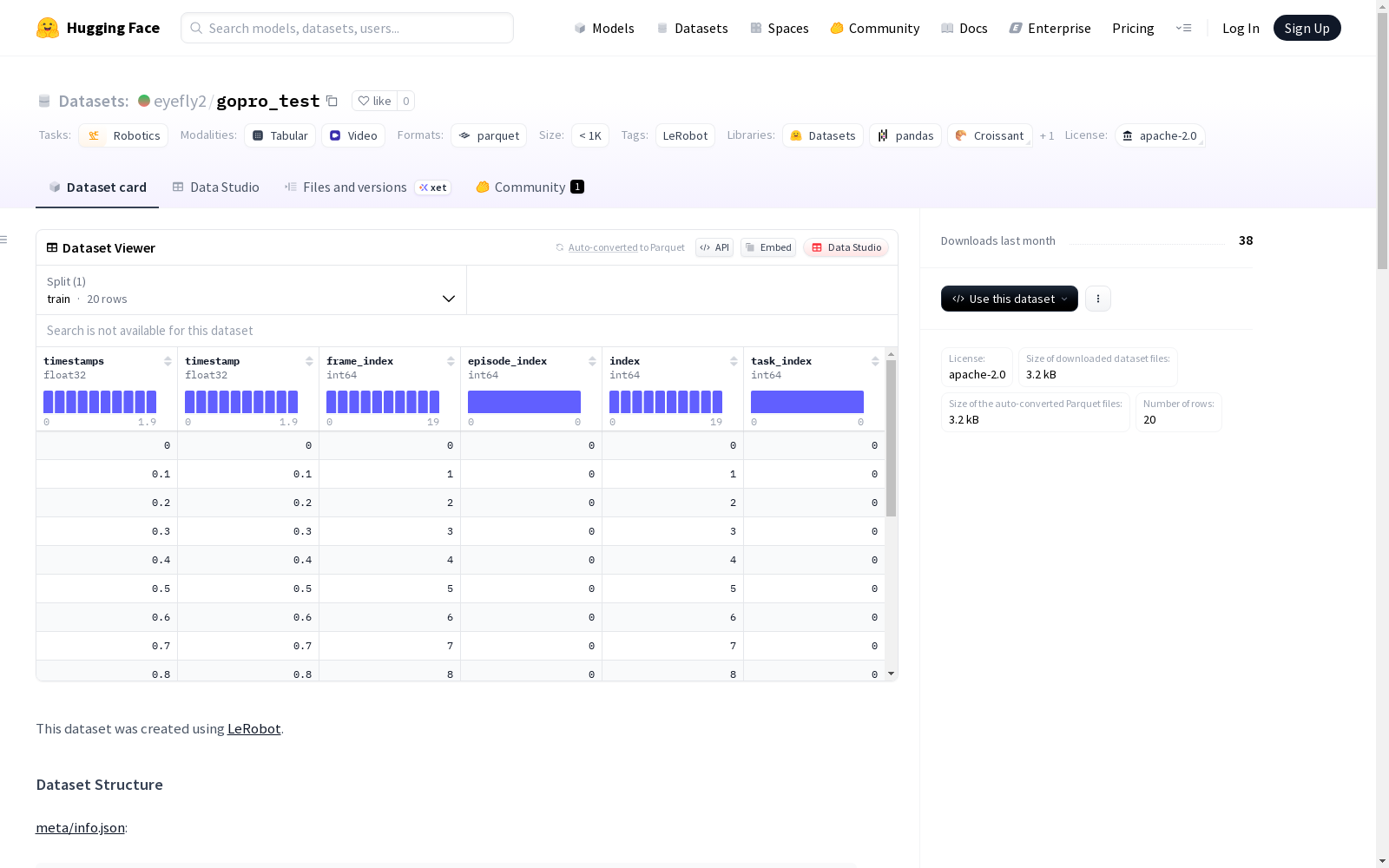Open Models in the top navigation

604,28
